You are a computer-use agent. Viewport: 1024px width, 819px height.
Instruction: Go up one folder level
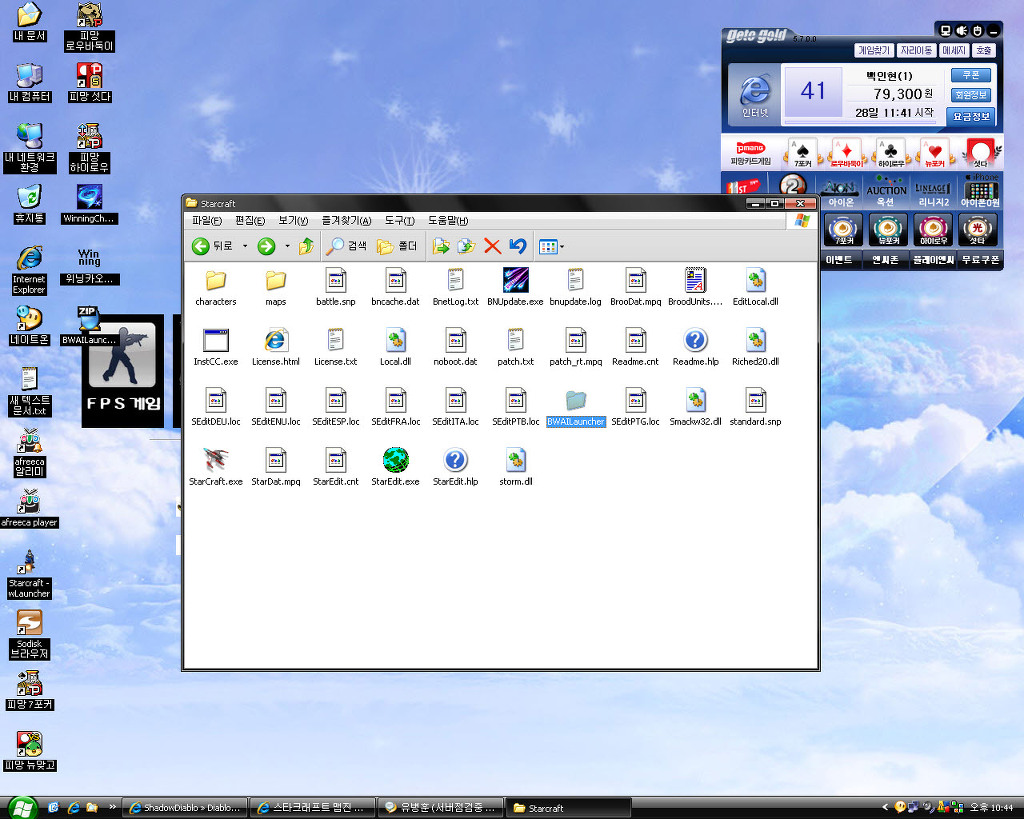[x=306, y=246]
